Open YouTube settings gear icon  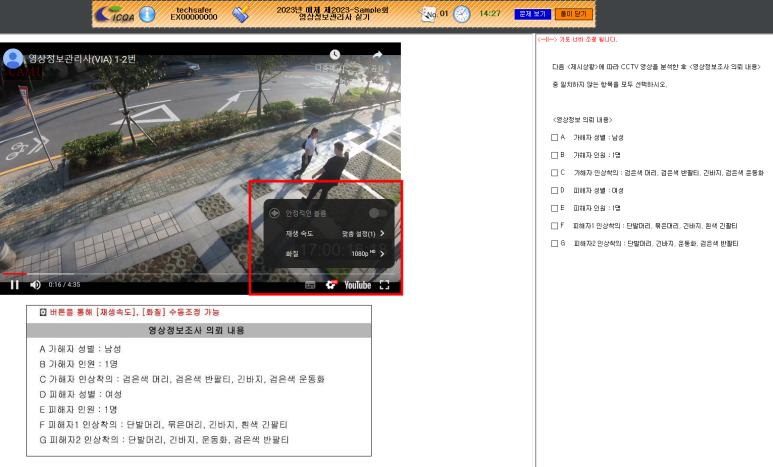[x=331, y=285]
